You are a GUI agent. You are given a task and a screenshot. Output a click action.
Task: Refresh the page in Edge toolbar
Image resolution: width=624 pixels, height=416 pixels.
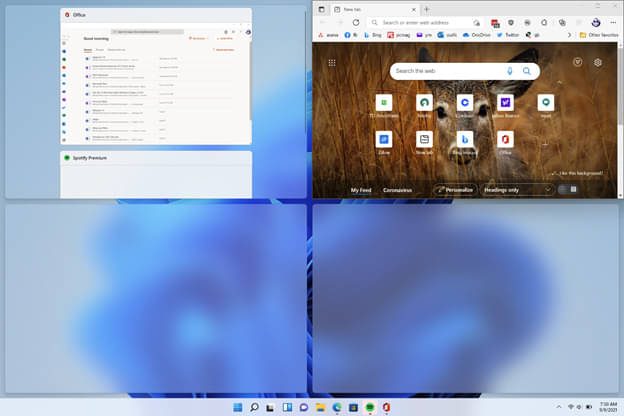(356, 23)
